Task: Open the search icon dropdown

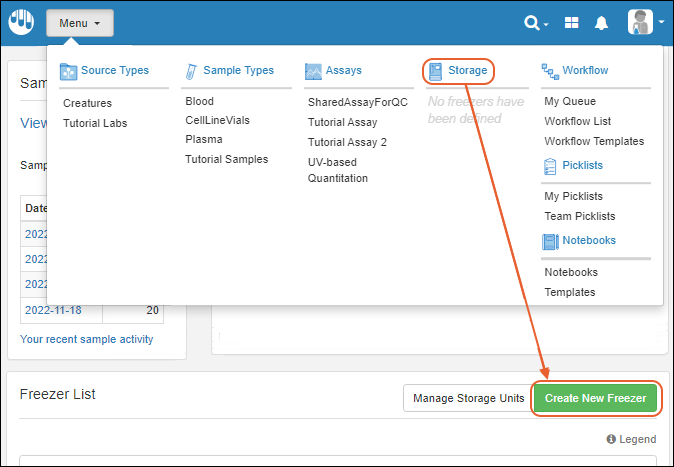Action: point(536,23)
